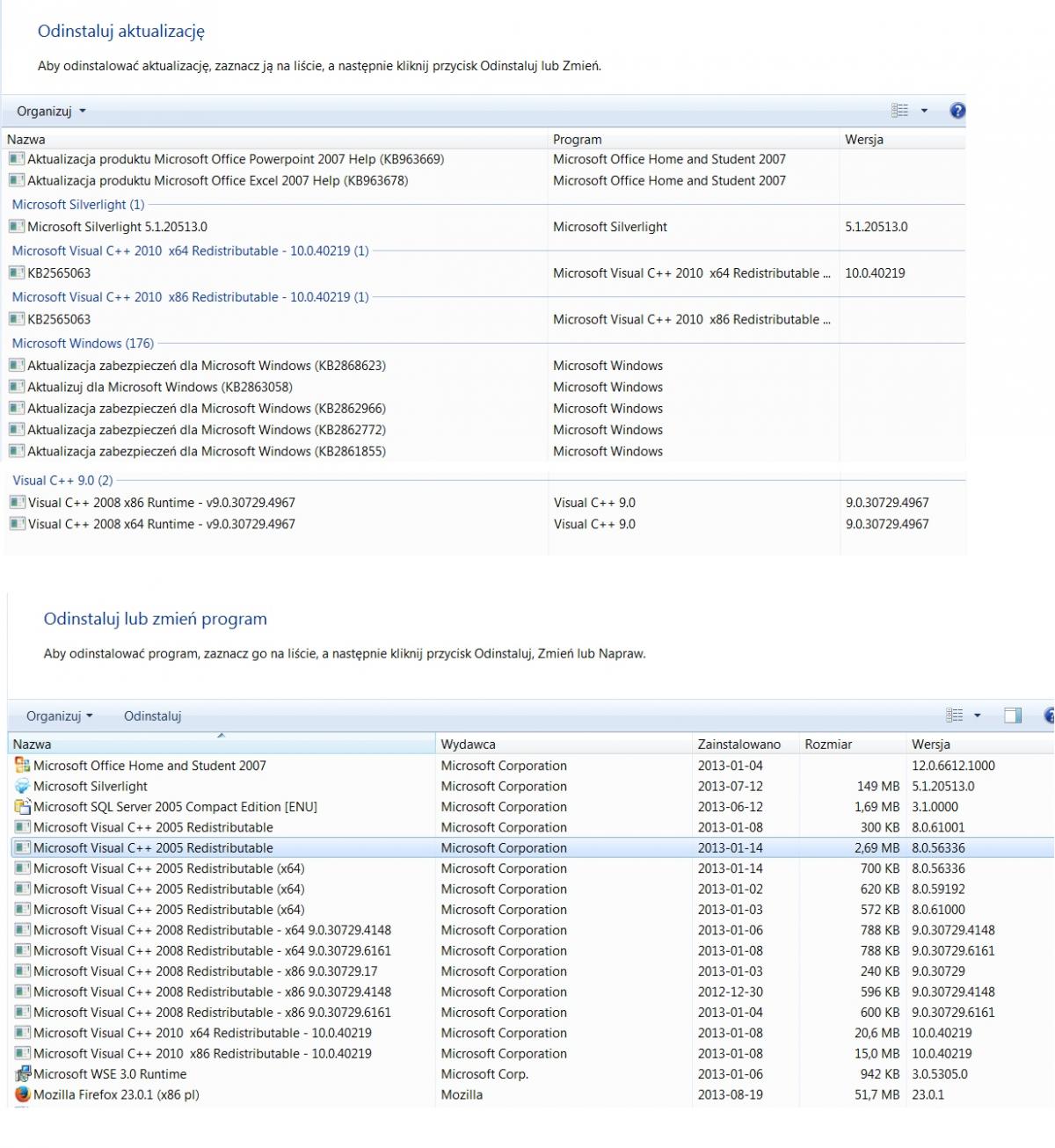
Task: Click the icon of Visual C++ 2008 Redistributable x86 9.0.30729.17
Action: click(x=22, y=971)
